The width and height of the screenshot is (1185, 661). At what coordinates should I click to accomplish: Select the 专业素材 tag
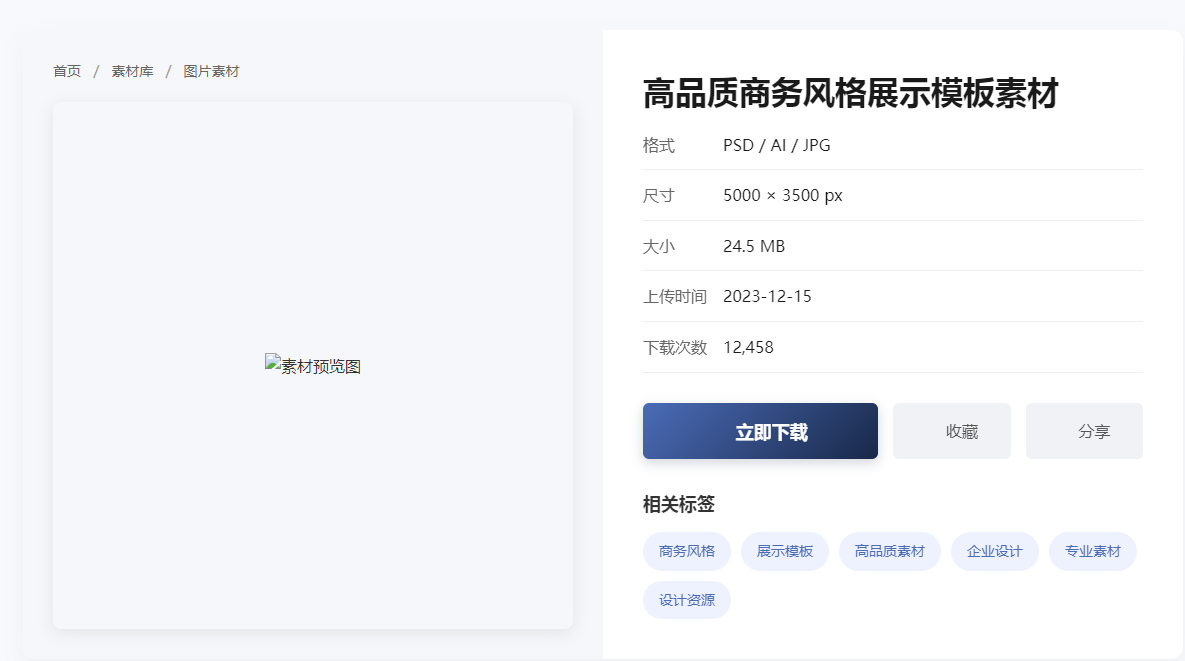pyautogui.click(x=1092, y=551)
